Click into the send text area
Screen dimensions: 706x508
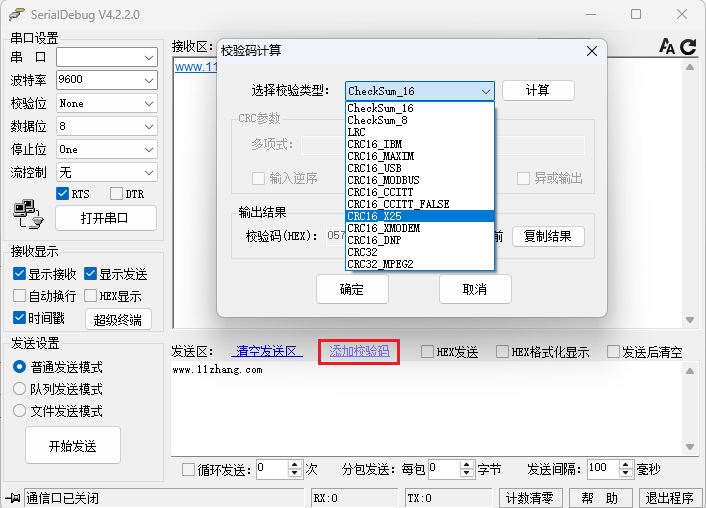tap(428, 409)
